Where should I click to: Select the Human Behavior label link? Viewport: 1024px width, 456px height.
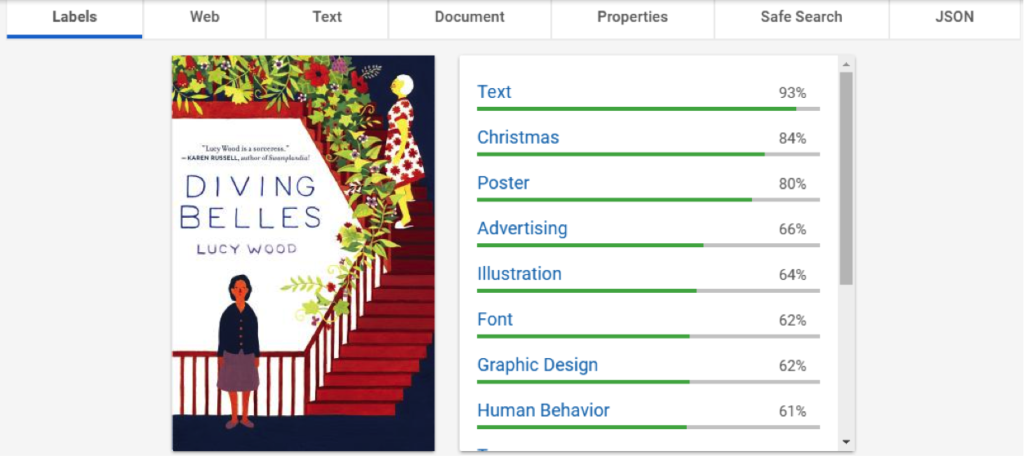point(543,411)
